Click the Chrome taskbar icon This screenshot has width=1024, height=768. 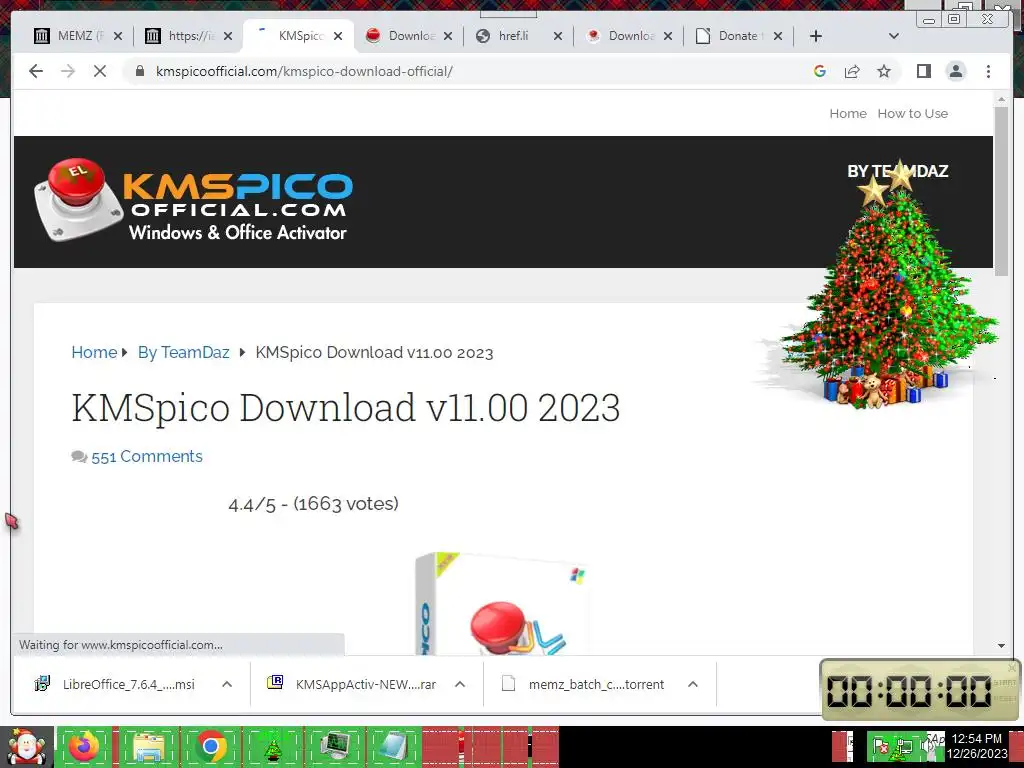pos(210,746)
